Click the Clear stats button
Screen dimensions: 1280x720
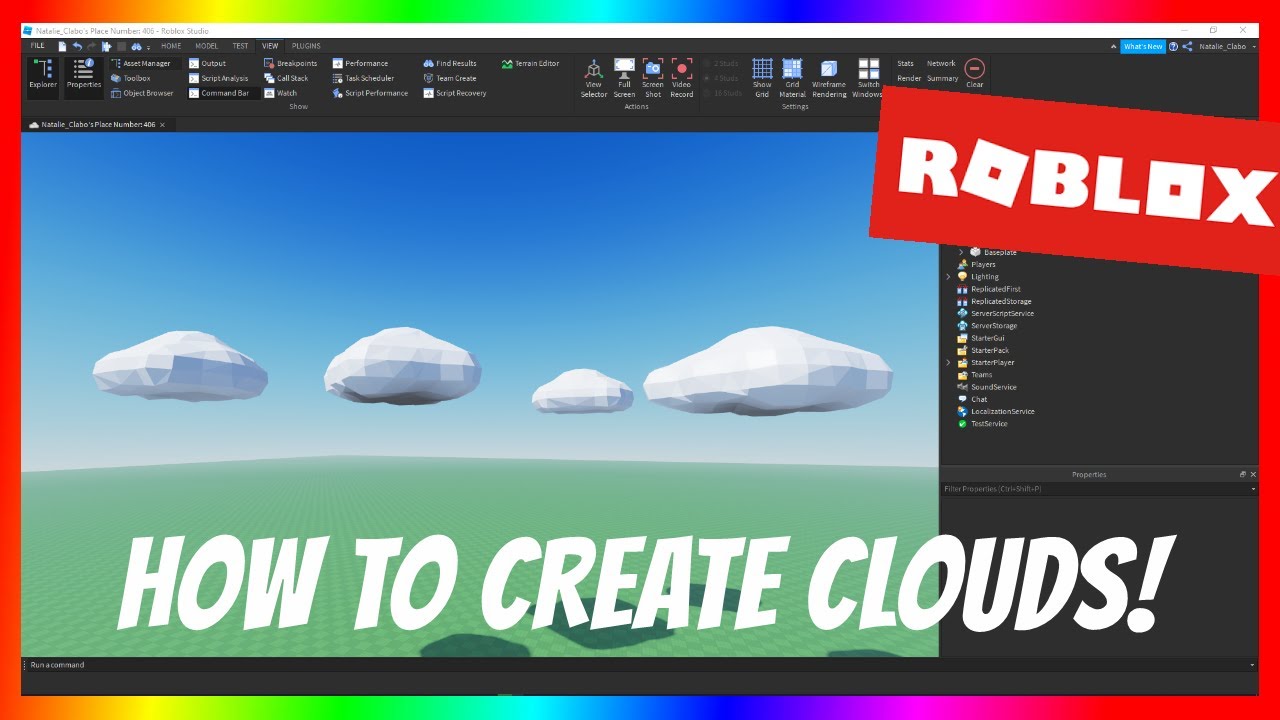click(975, 73)
